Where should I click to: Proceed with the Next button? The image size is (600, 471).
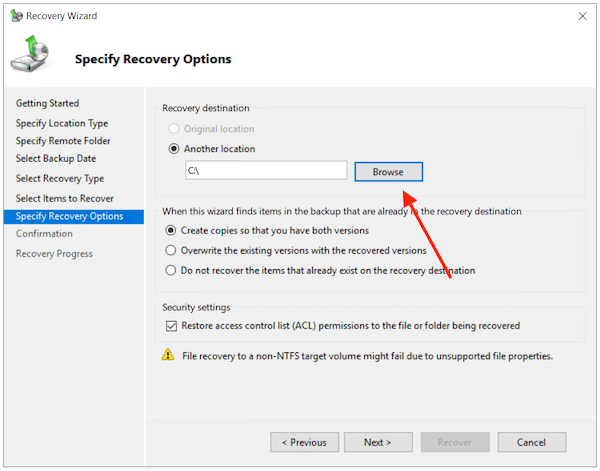point(377,442)
